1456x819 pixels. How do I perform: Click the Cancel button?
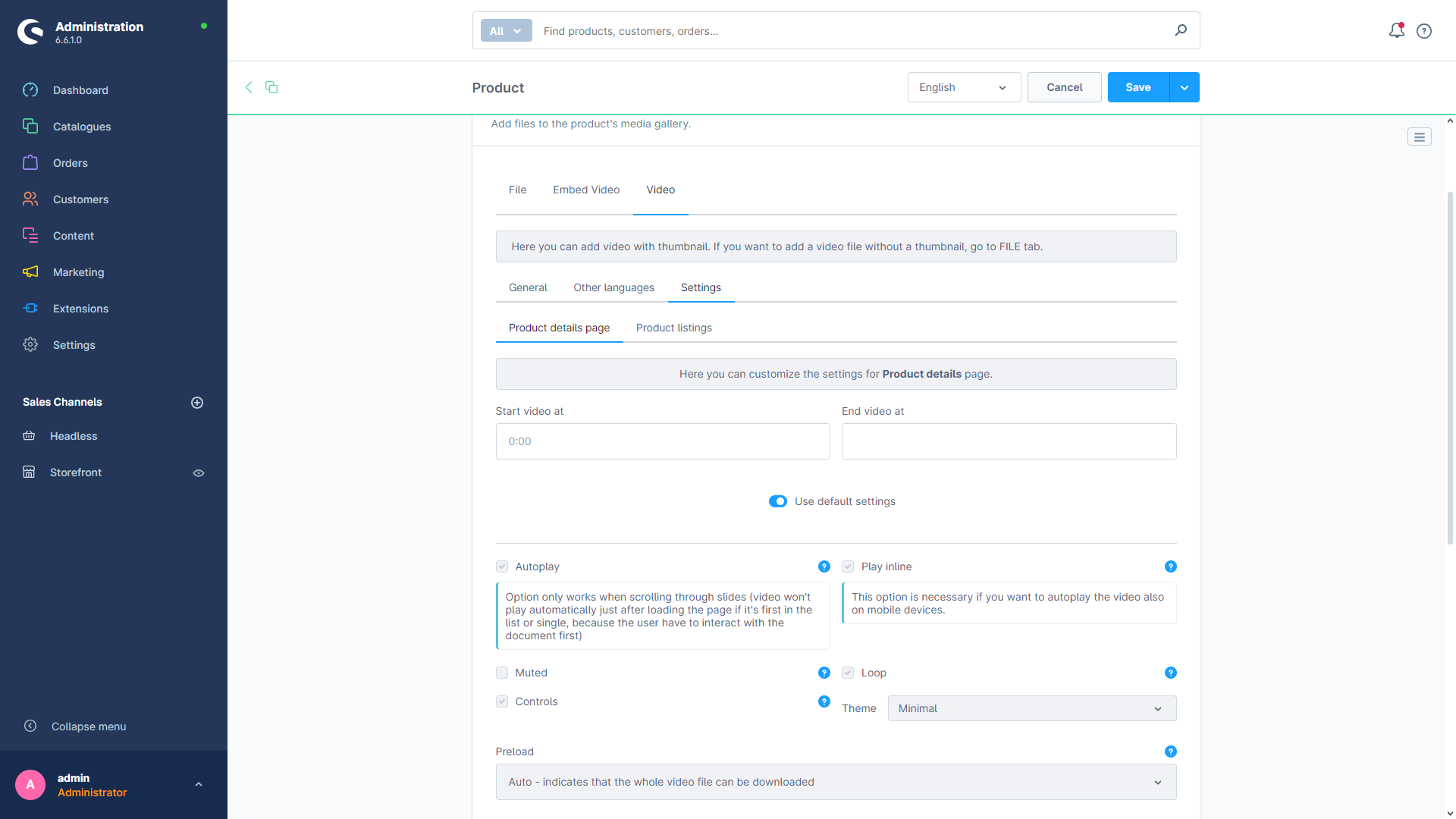pos(1064,87)
